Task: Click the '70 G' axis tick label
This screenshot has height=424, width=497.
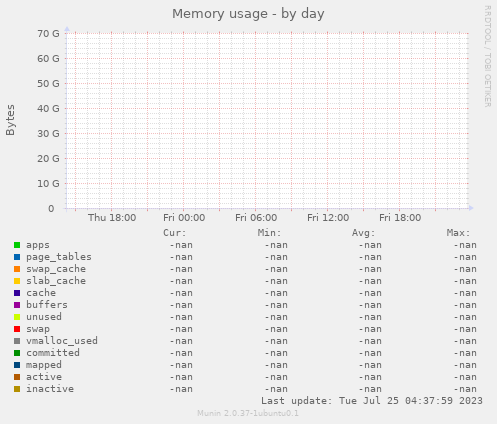Action: pyautogui.click(x=48, y=33)
